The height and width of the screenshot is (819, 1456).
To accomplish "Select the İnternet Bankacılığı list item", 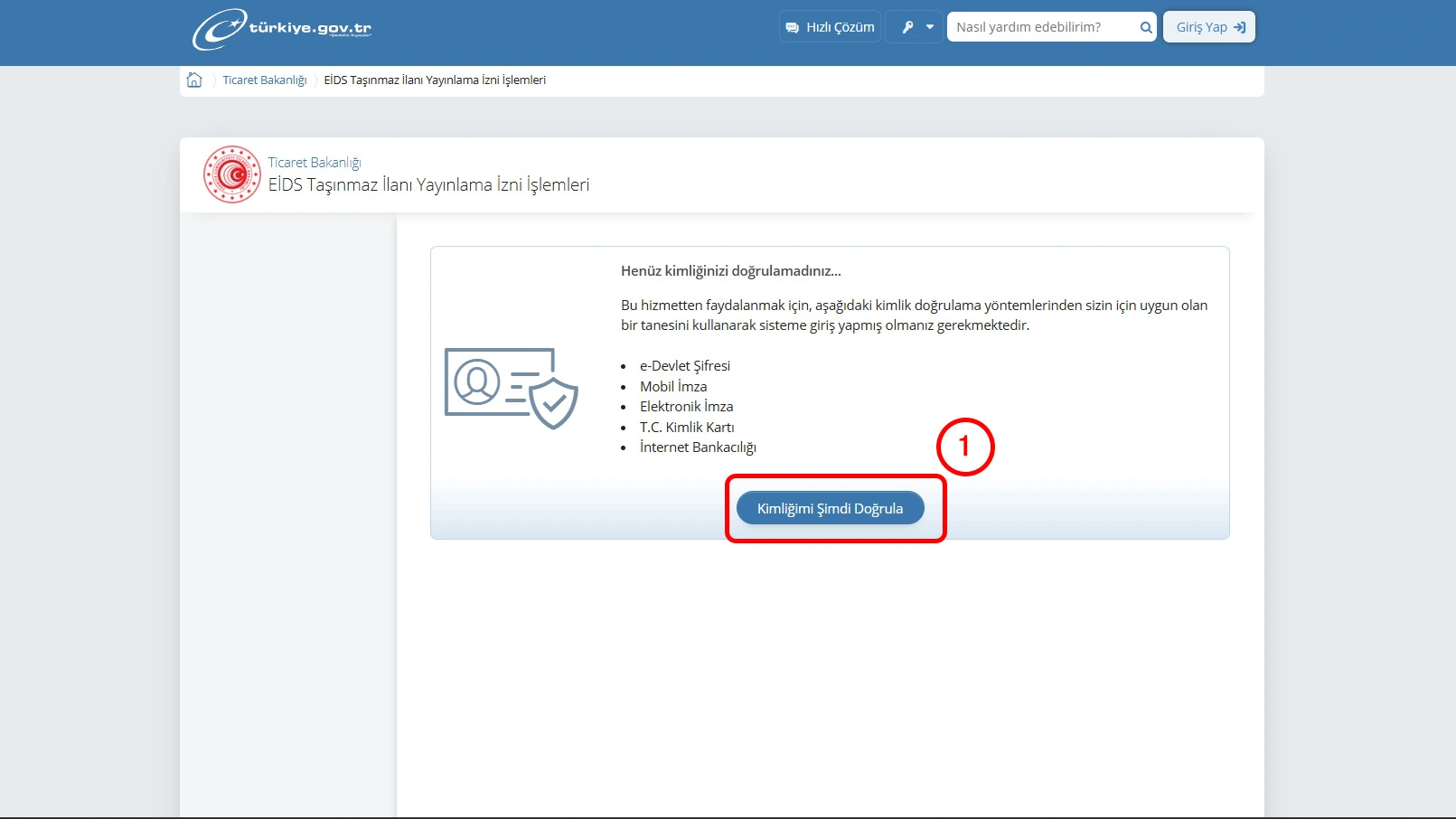I will [x=698, y=447].
